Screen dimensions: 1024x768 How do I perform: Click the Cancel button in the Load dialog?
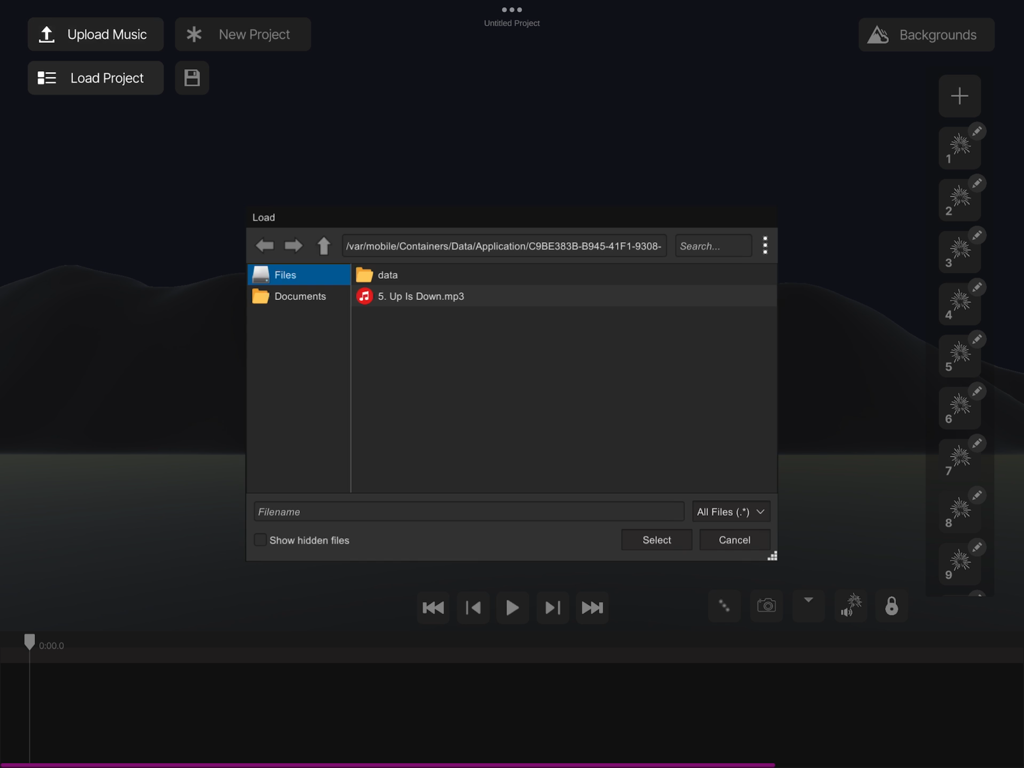[734, 539]
